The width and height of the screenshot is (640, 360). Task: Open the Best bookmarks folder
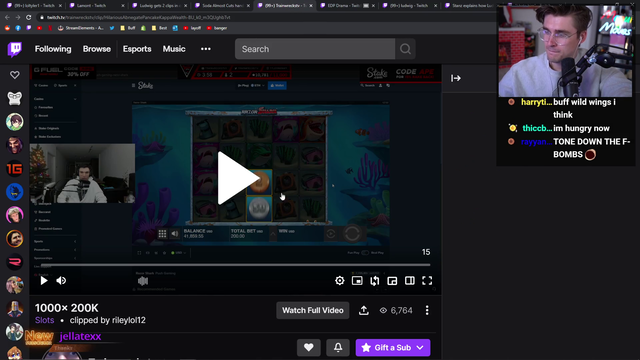pyautogui.click(x=159, y=28)
